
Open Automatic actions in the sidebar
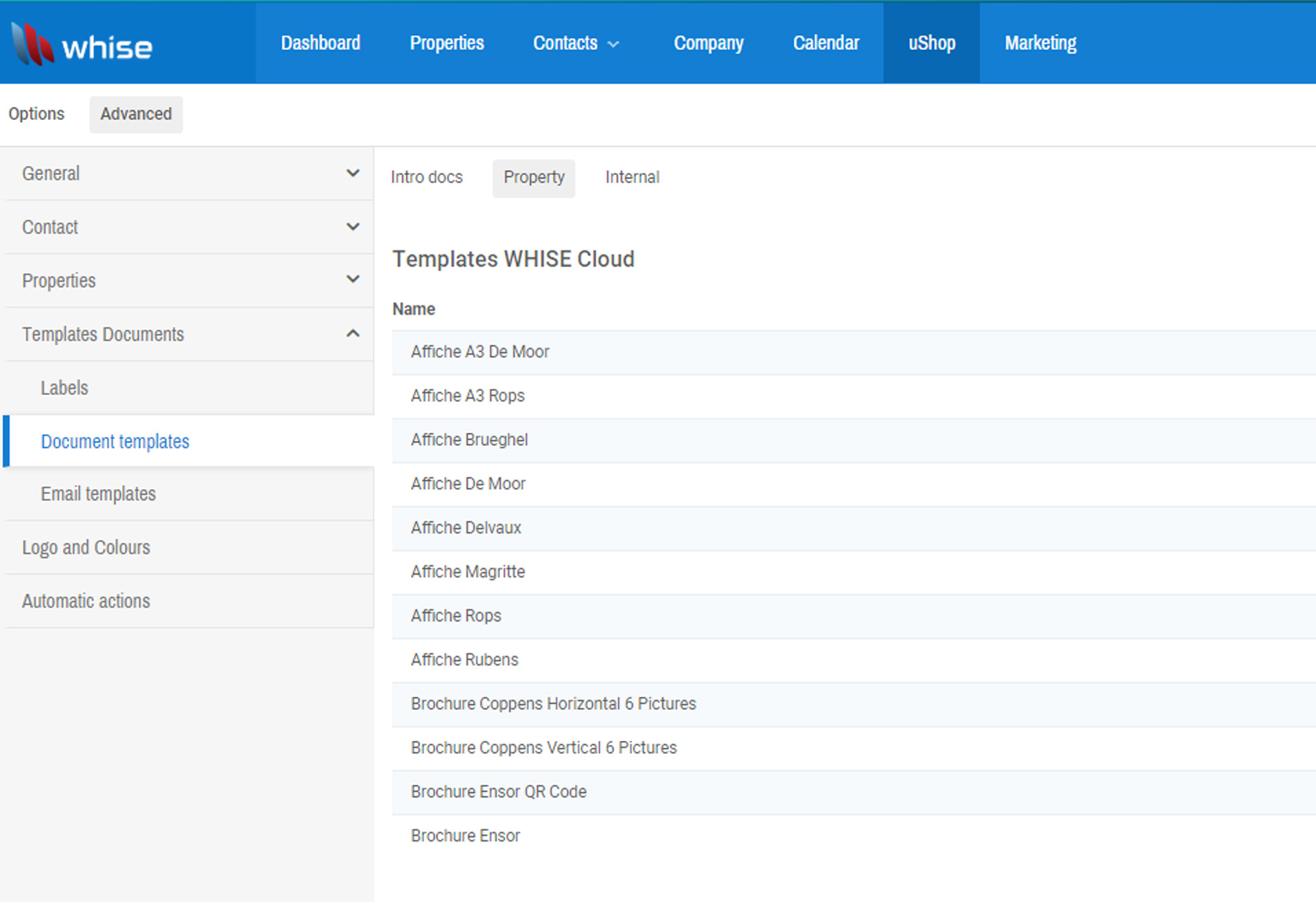[189, 601]
